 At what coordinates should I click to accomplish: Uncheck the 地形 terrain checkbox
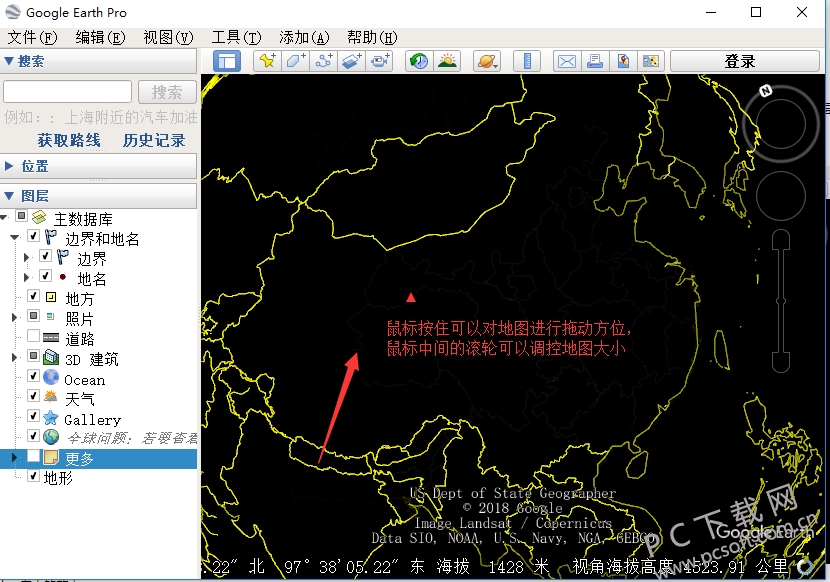[33, 475]
